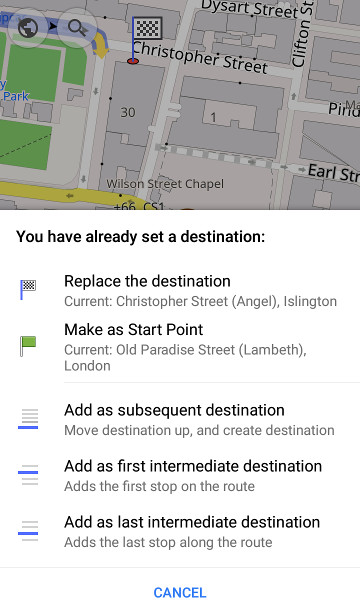Open the search magnifier icon
360x616 pixels.
click(x=77, y=28)
